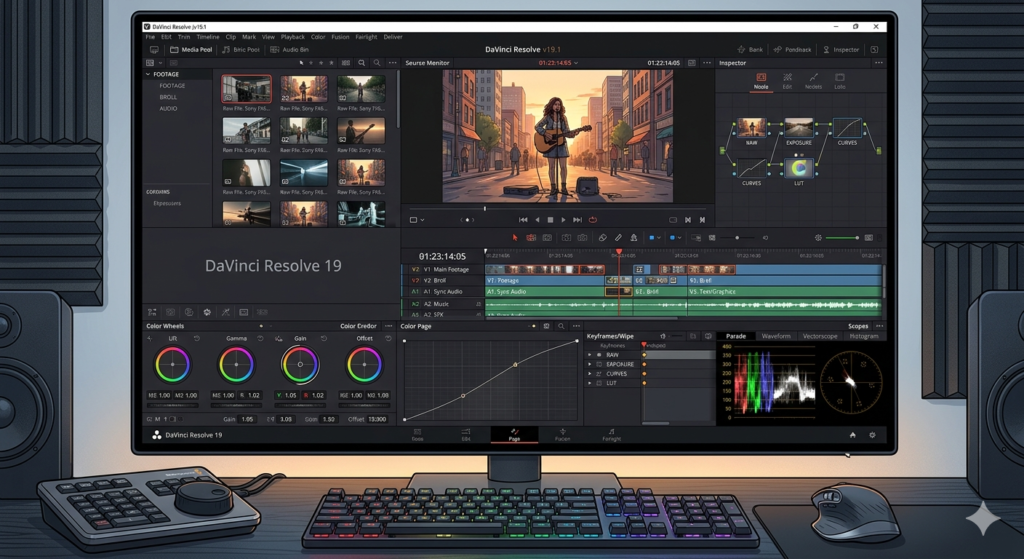Expand the LUT keyframe row
The image size is (1024, 559).
[590, 383]
